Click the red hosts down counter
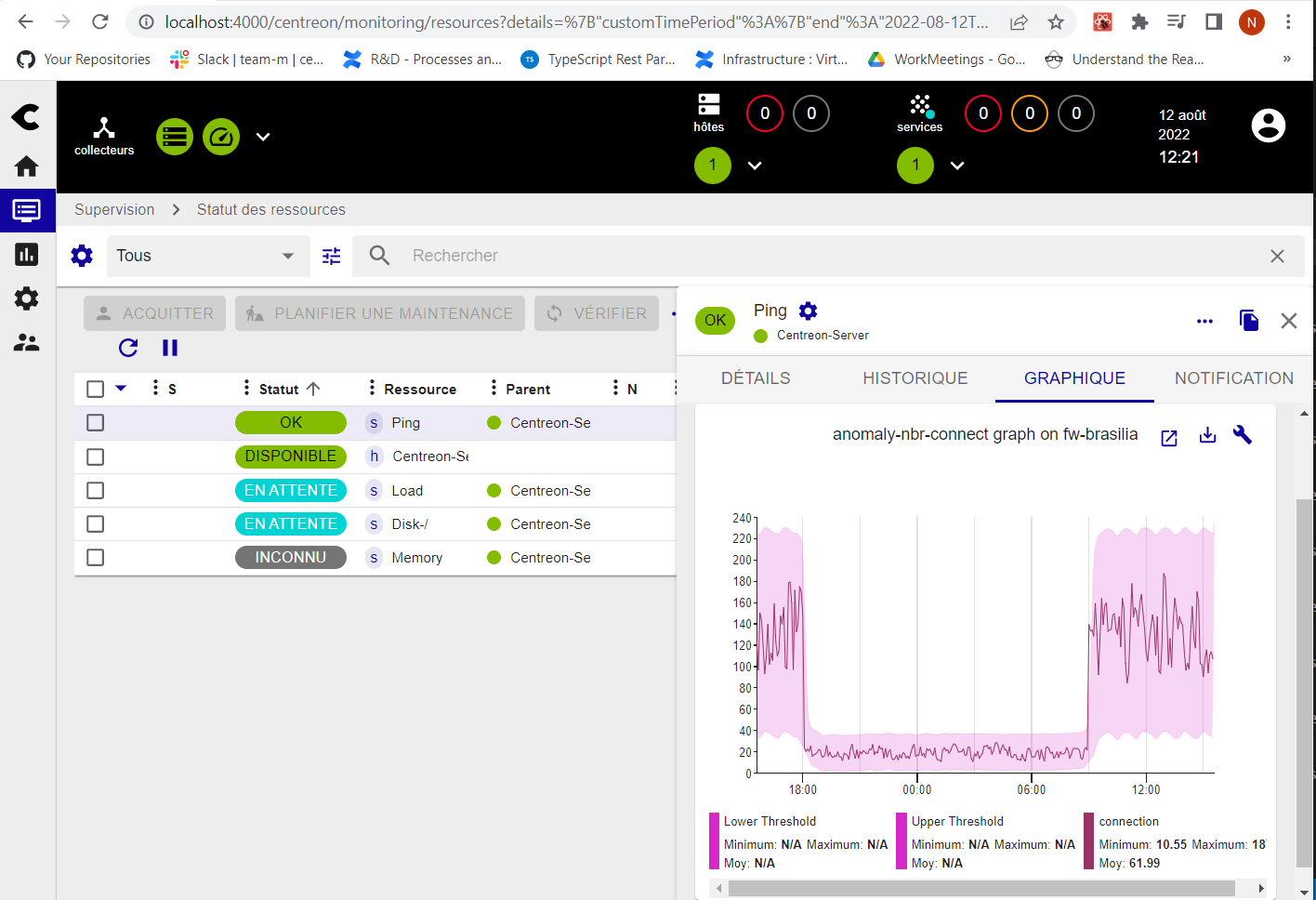 click(x=765, y=113)
